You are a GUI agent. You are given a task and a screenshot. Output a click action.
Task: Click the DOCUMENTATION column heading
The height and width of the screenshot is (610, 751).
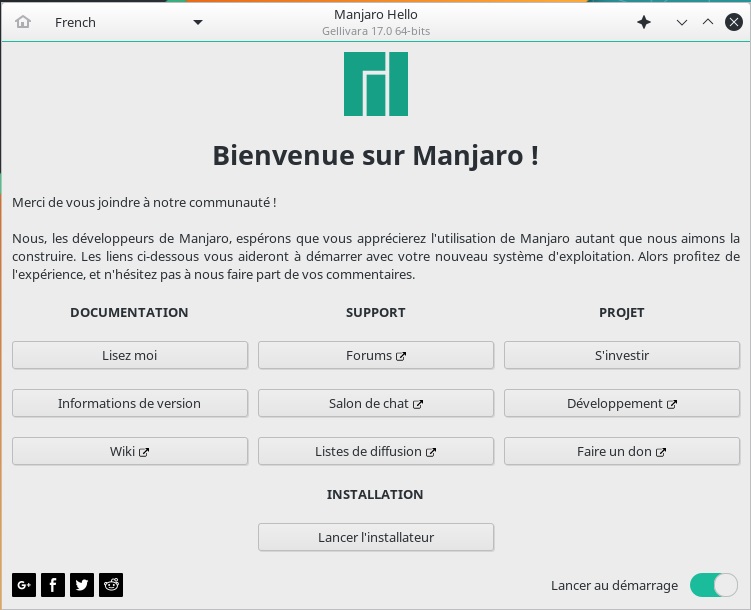pos(129,313)
